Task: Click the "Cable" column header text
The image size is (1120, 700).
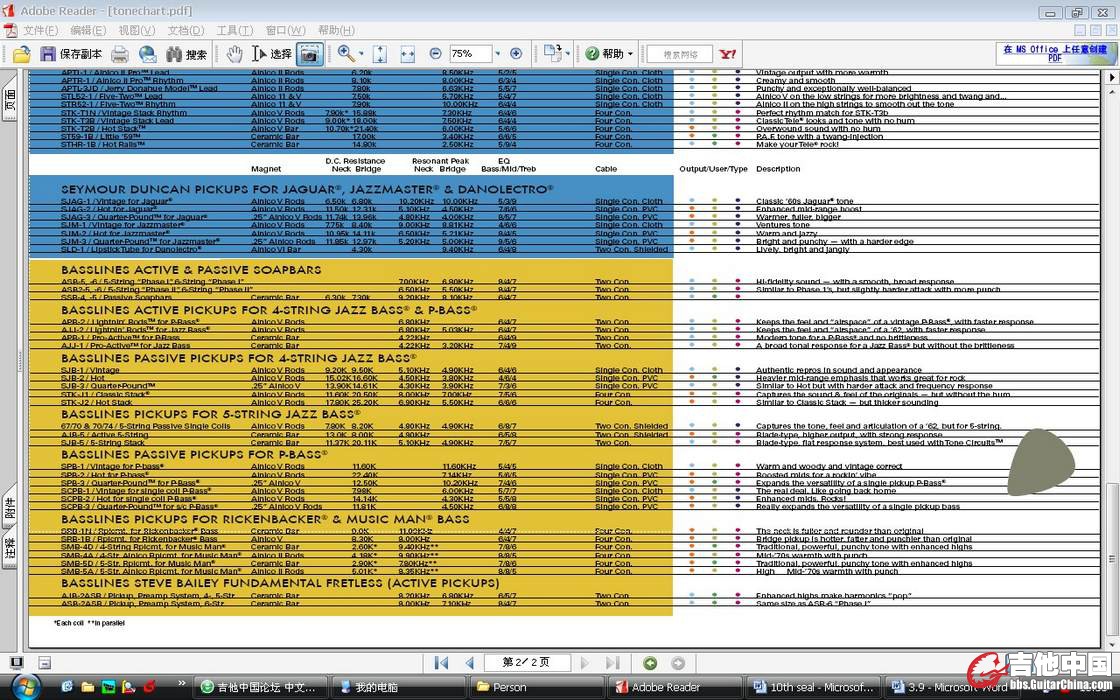Action: (x=606, y=169)
